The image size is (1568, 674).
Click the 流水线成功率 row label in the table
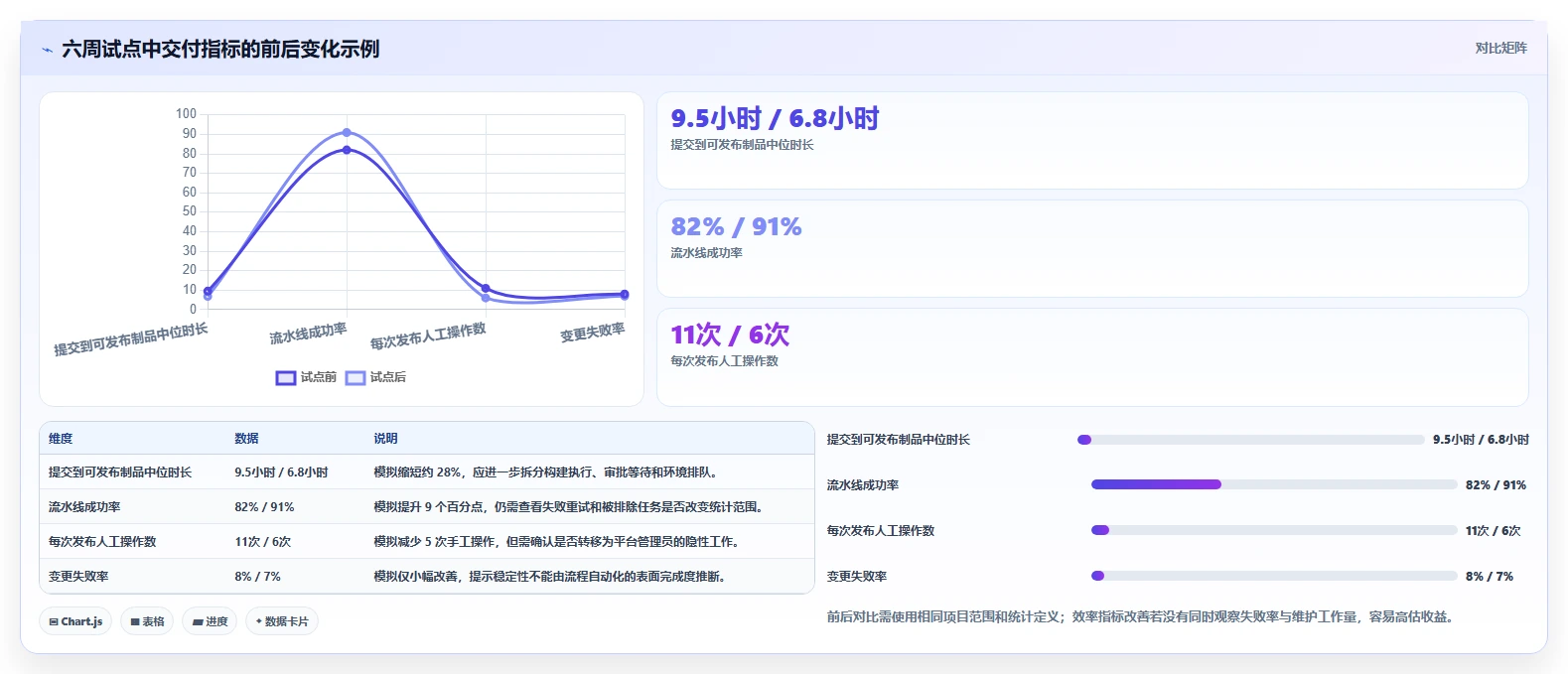84,507
